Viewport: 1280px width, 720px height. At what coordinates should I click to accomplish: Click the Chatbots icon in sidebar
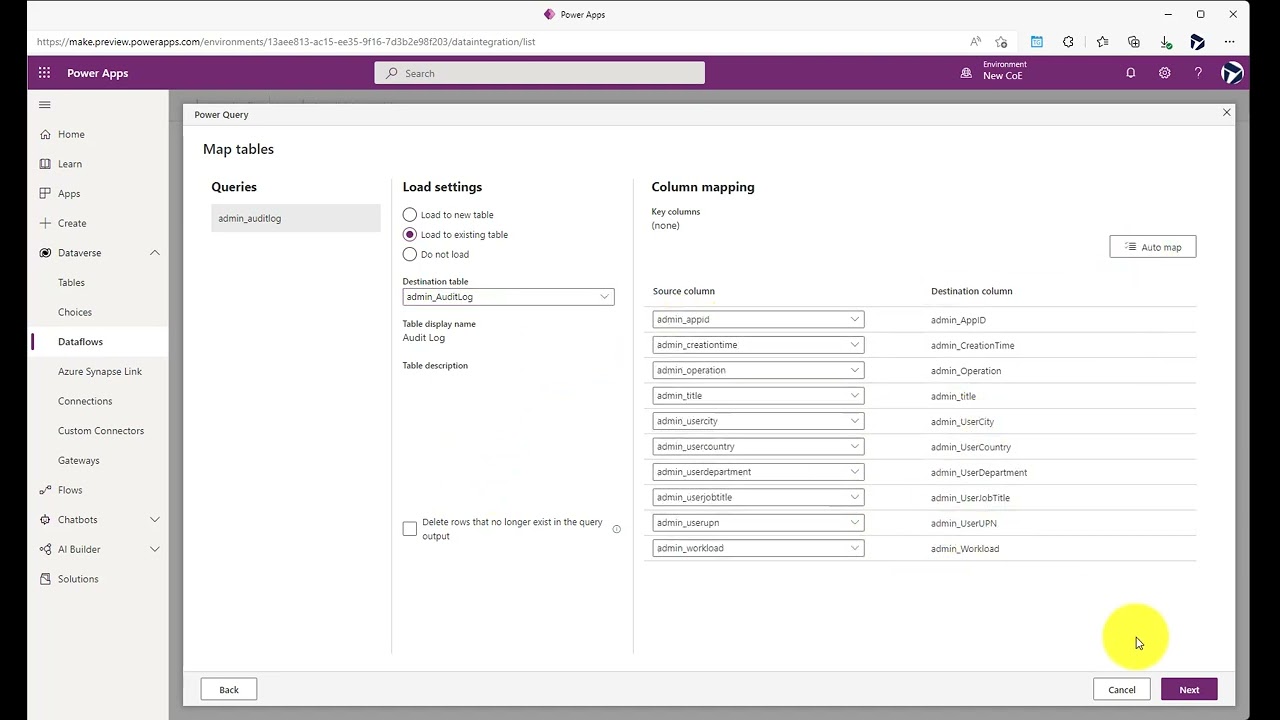point(45,520)
